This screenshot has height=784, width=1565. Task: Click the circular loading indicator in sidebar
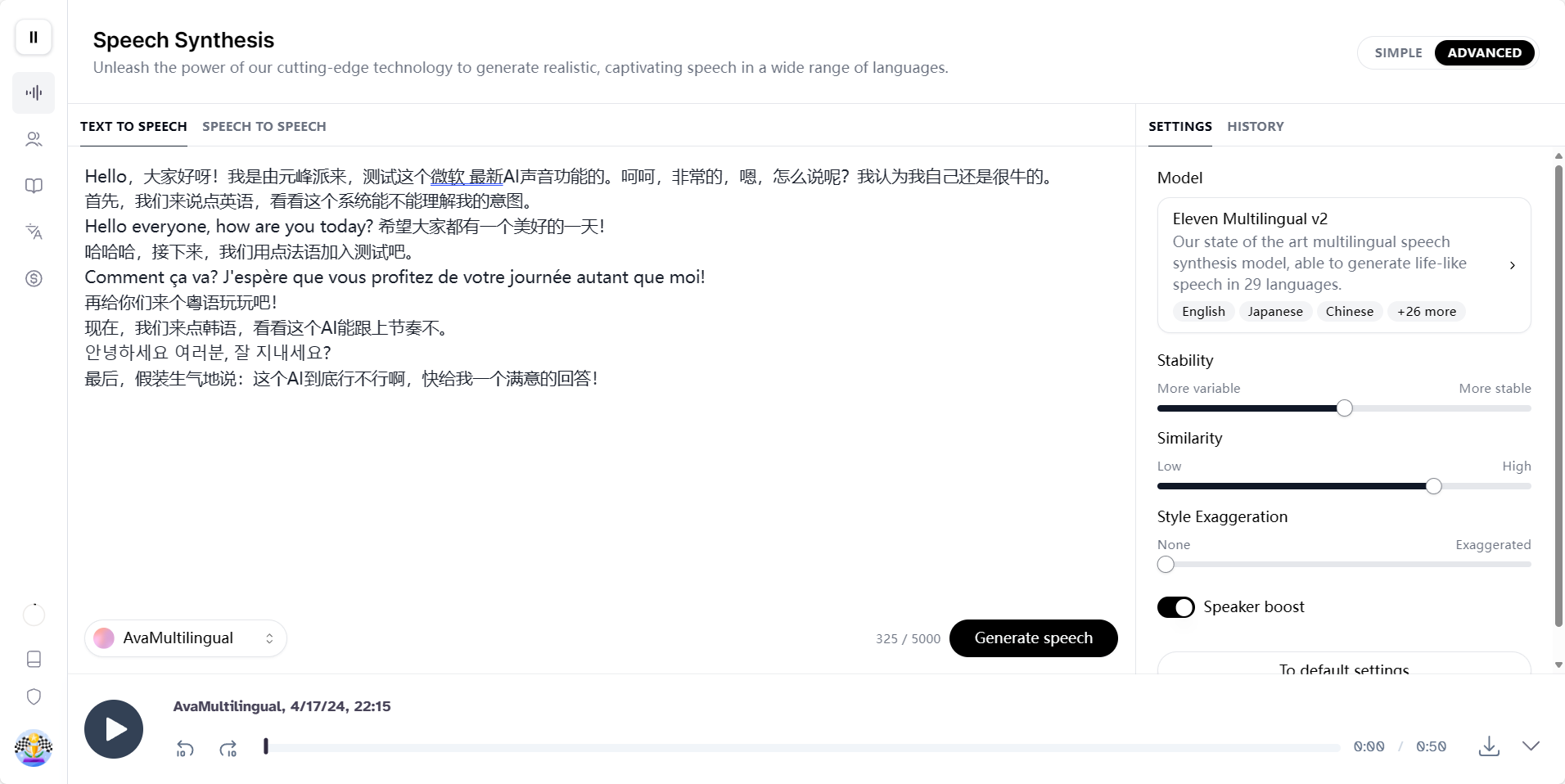(x=34, y=615)
